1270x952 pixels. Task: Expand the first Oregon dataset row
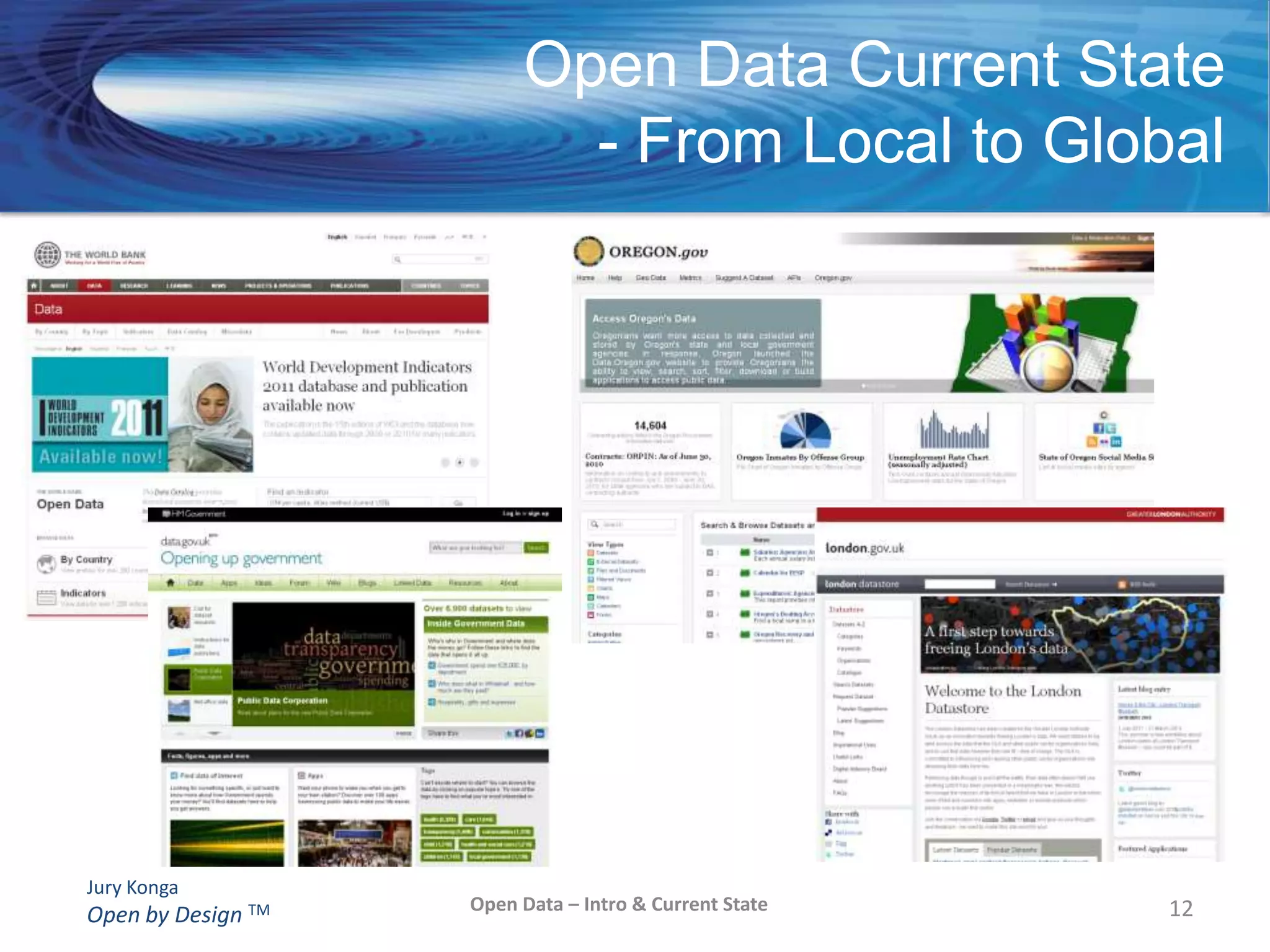pyautogui.click(x=709, y=552)
